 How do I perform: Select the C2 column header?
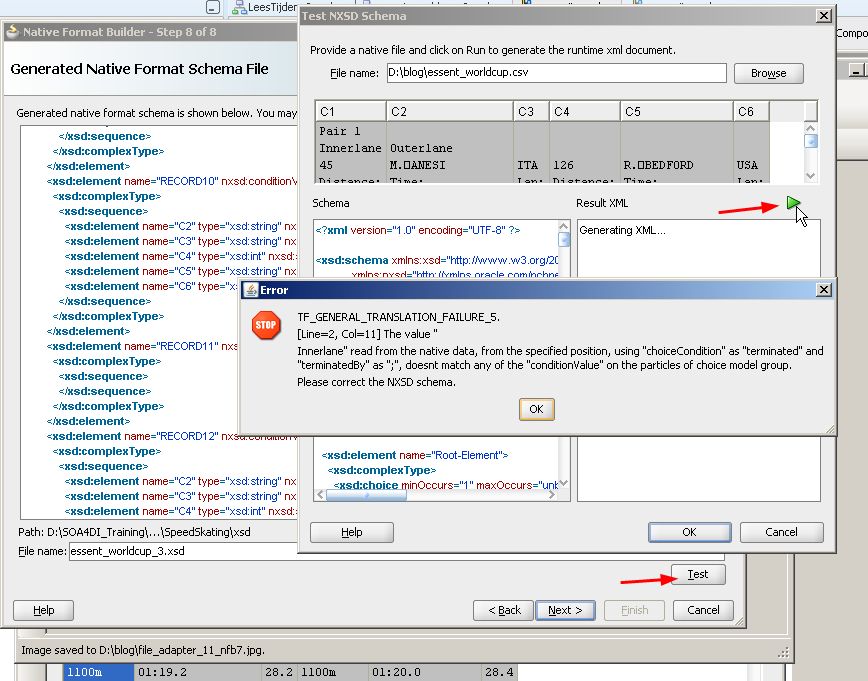448,112
